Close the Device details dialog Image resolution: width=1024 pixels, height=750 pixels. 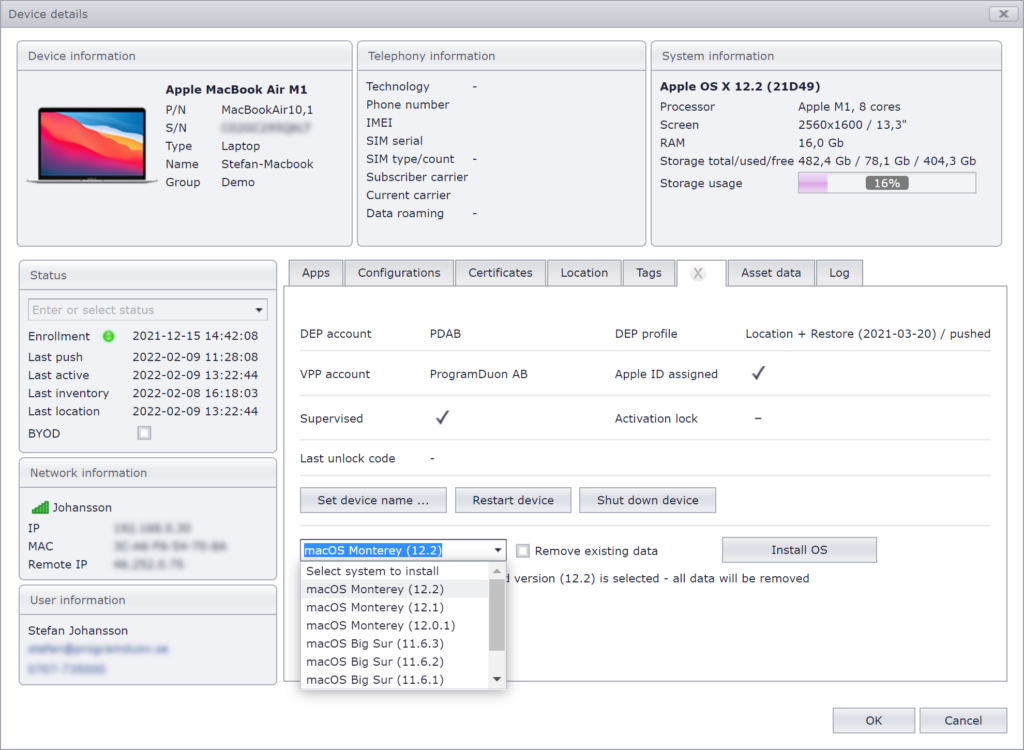[1003, 14]
